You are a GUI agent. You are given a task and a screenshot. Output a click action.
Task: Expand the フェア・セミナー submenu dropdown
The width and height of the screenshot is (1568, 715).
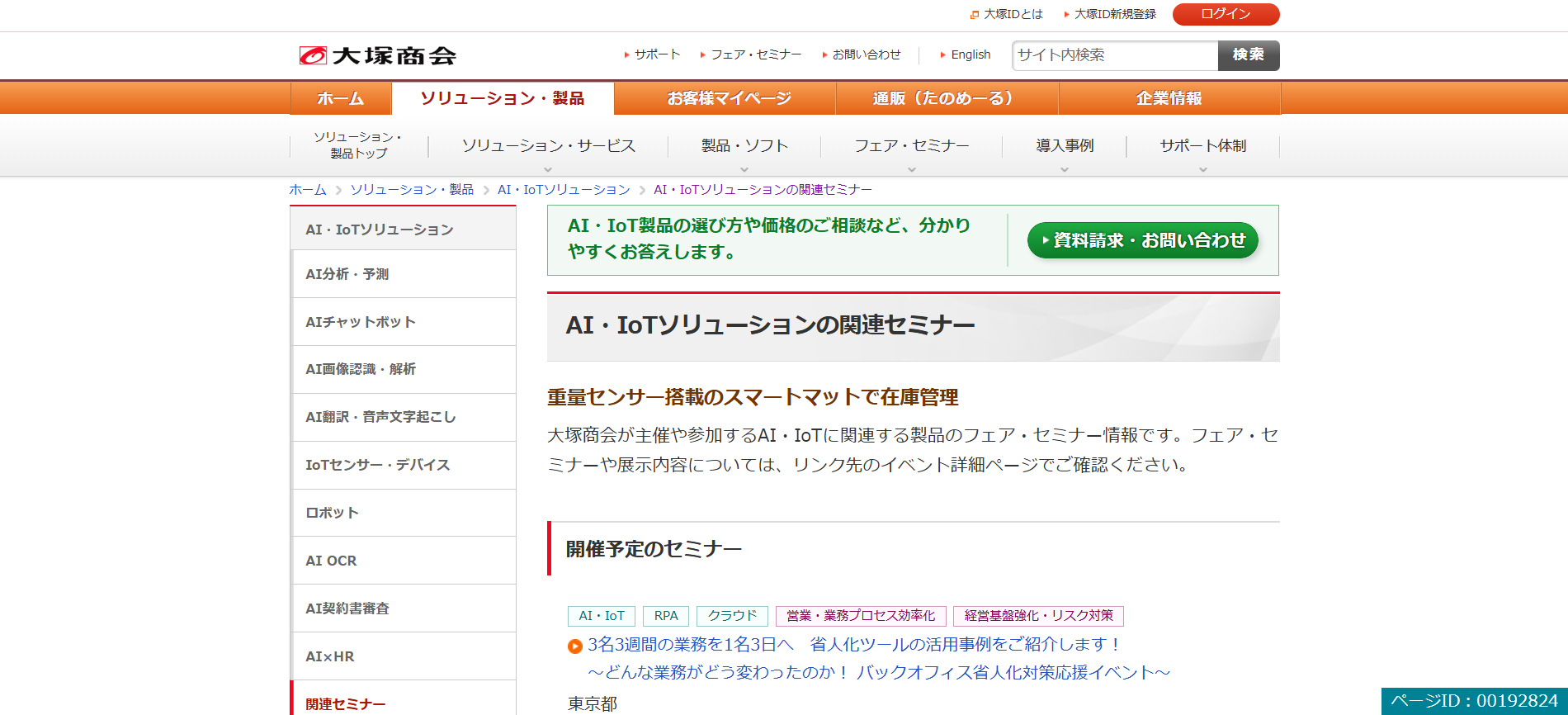tap(911, 146)
